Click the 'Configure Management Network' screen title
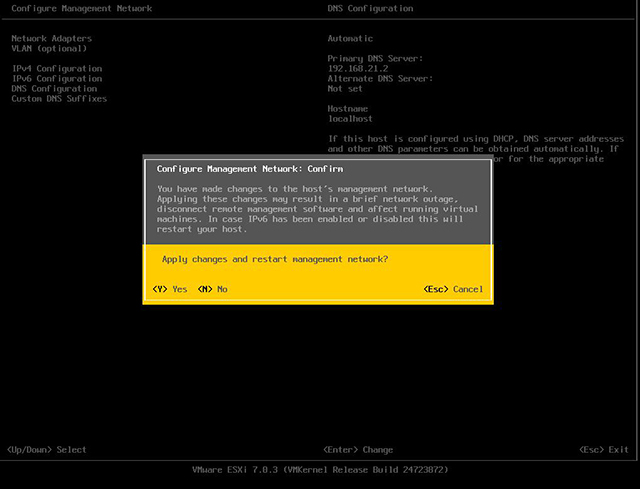Screen dimensions: 640x489 [82, 9]
